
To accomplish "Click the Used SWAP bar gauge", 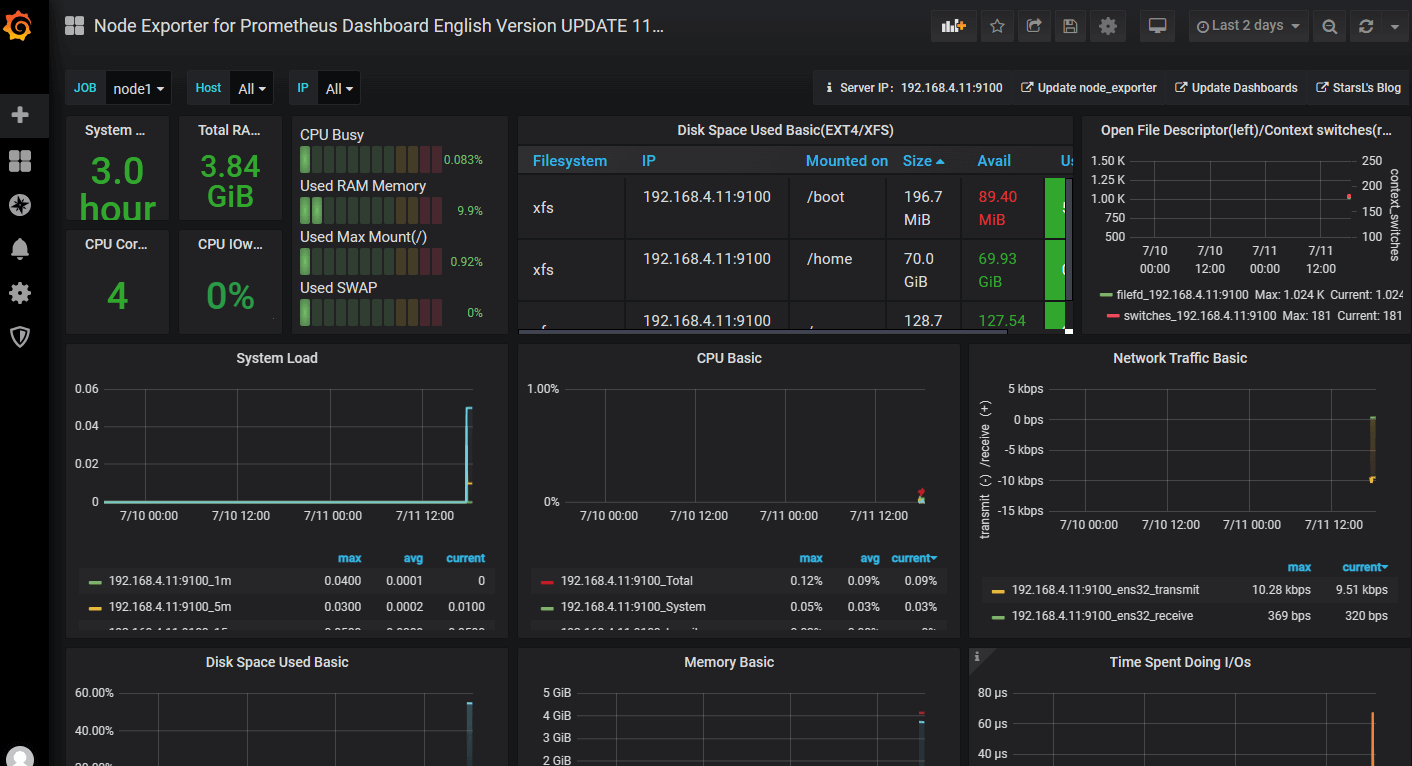I will [x=371, y=313].
